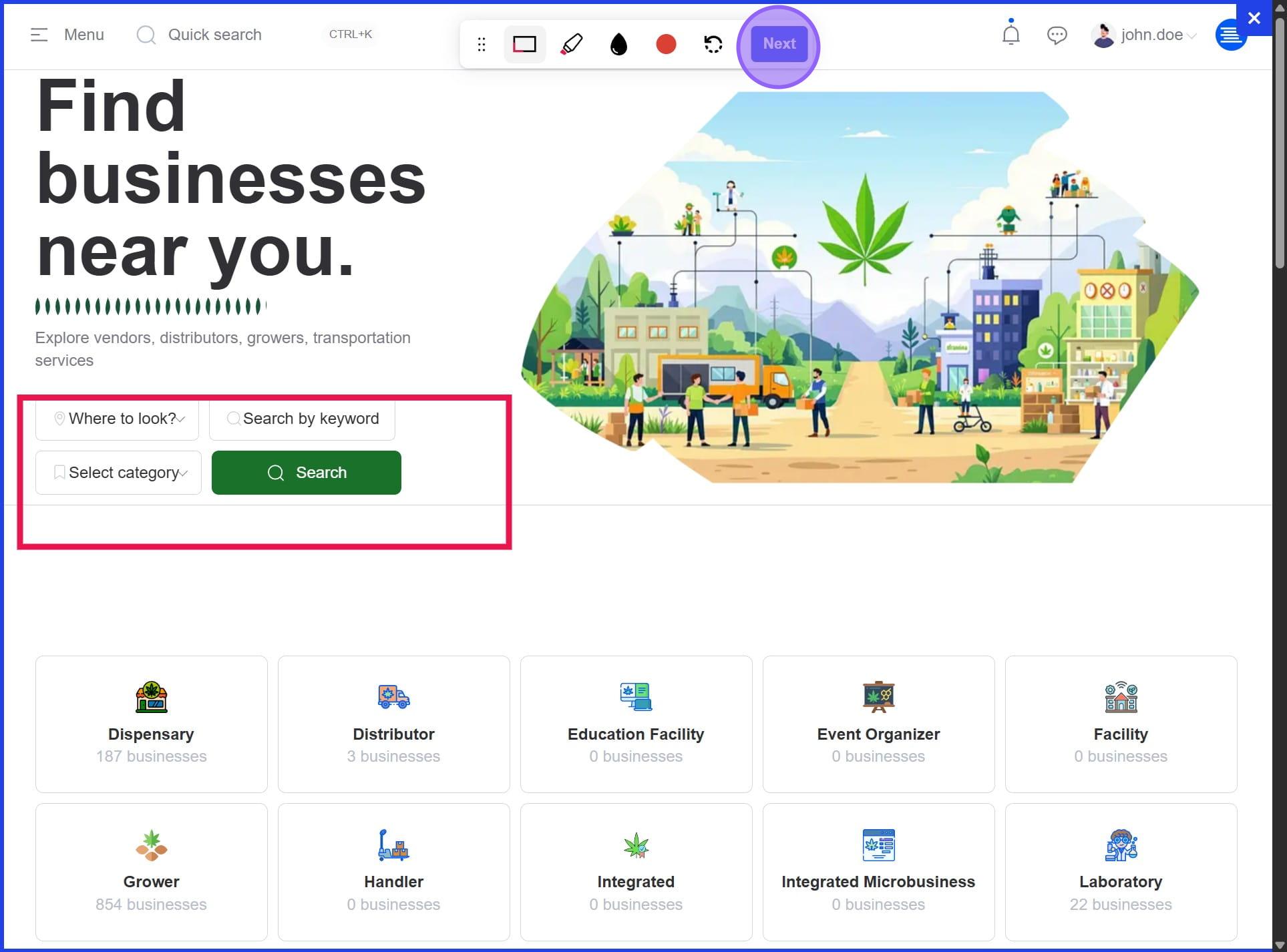
Task: Open the chat messages bubble icon
Action: click(x=1057, y=35)
